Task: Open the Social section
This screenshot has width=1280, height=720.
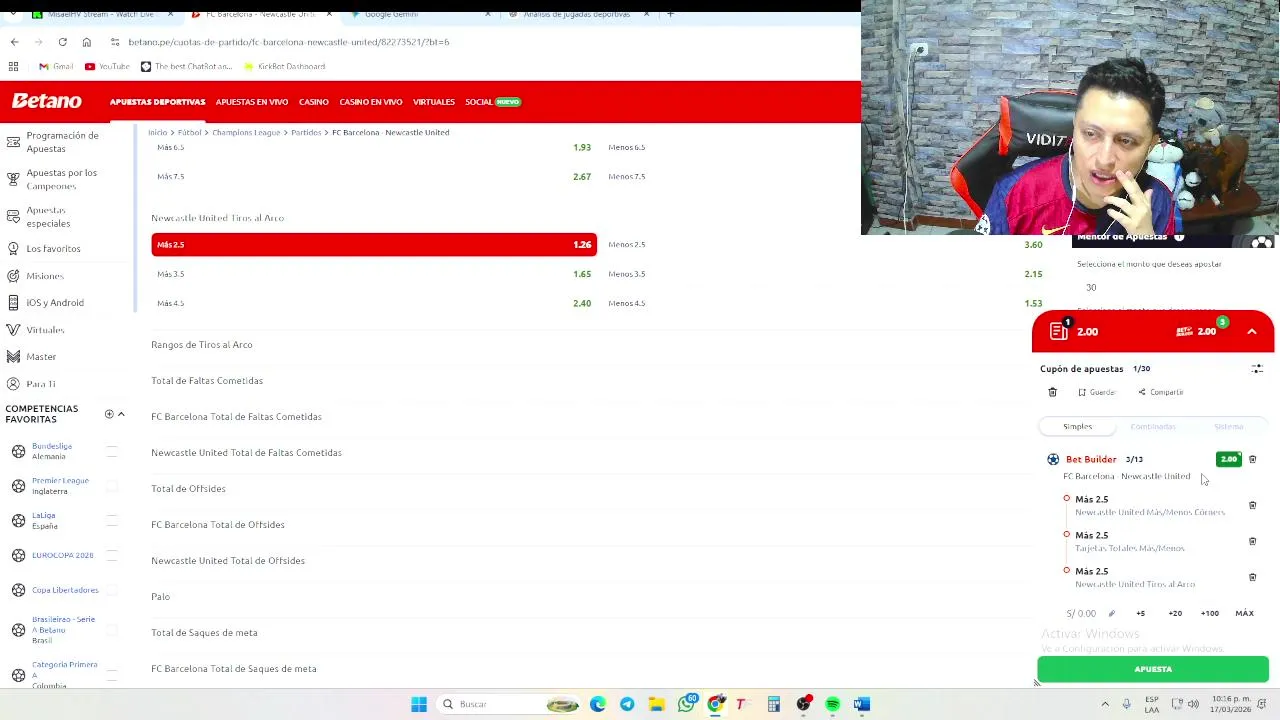Action: pos(492,102)
